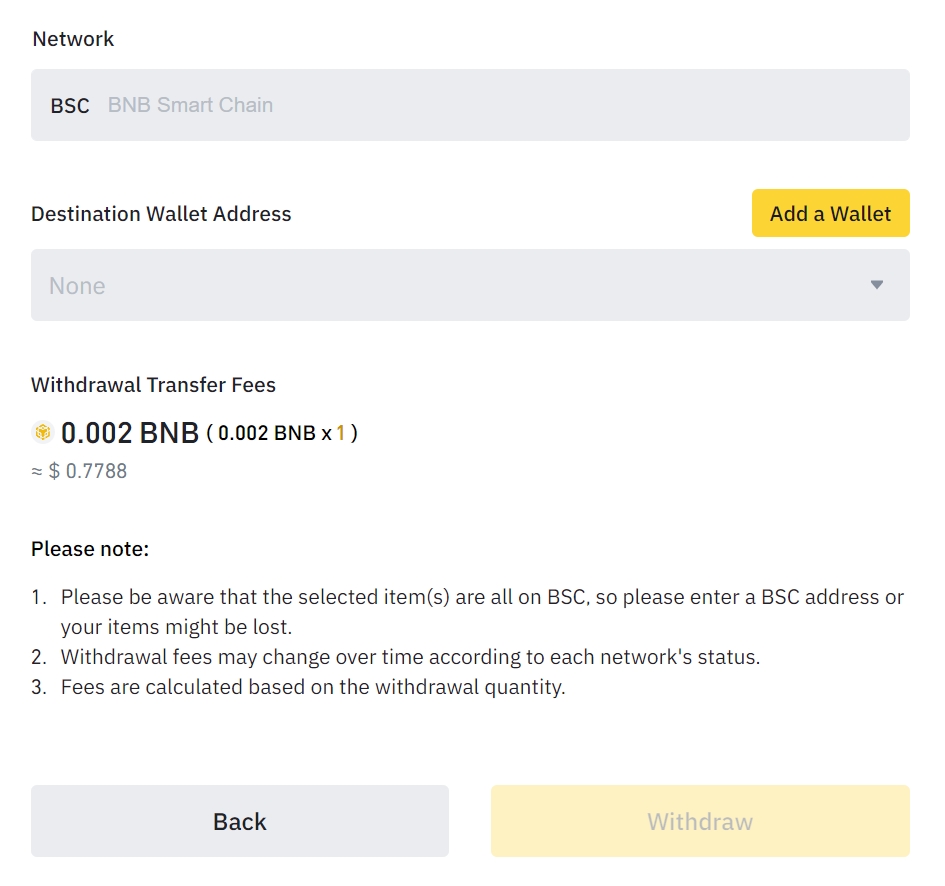The width and height of the screenshot is (945, 886).
Task: Click the approximate $ 0.7788 fee value
Action: pos(79,471)
